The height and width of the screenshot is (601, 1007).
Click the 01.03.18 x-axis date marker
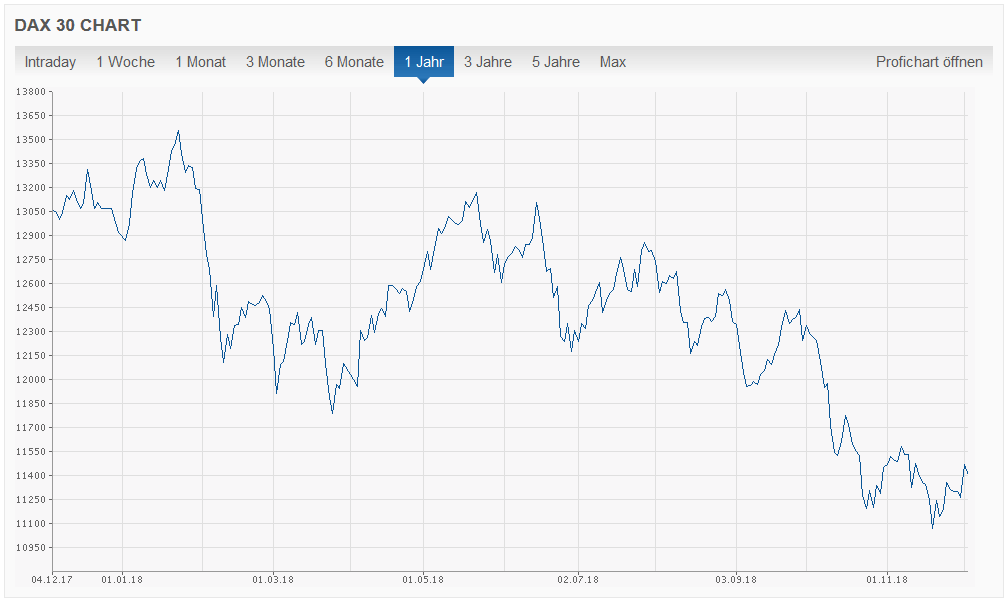[273, 579]
